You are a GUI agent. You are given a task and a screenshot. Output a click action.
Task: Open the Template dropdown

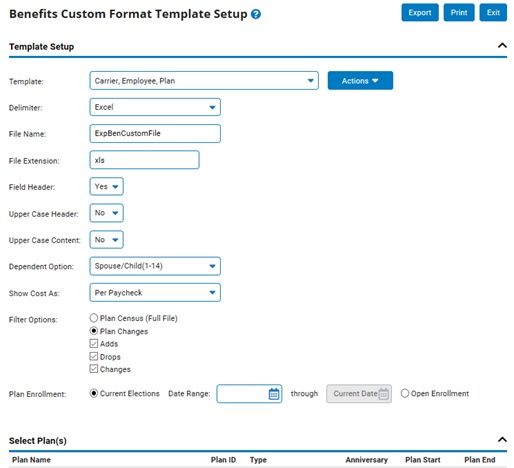(x=204, y=80)
